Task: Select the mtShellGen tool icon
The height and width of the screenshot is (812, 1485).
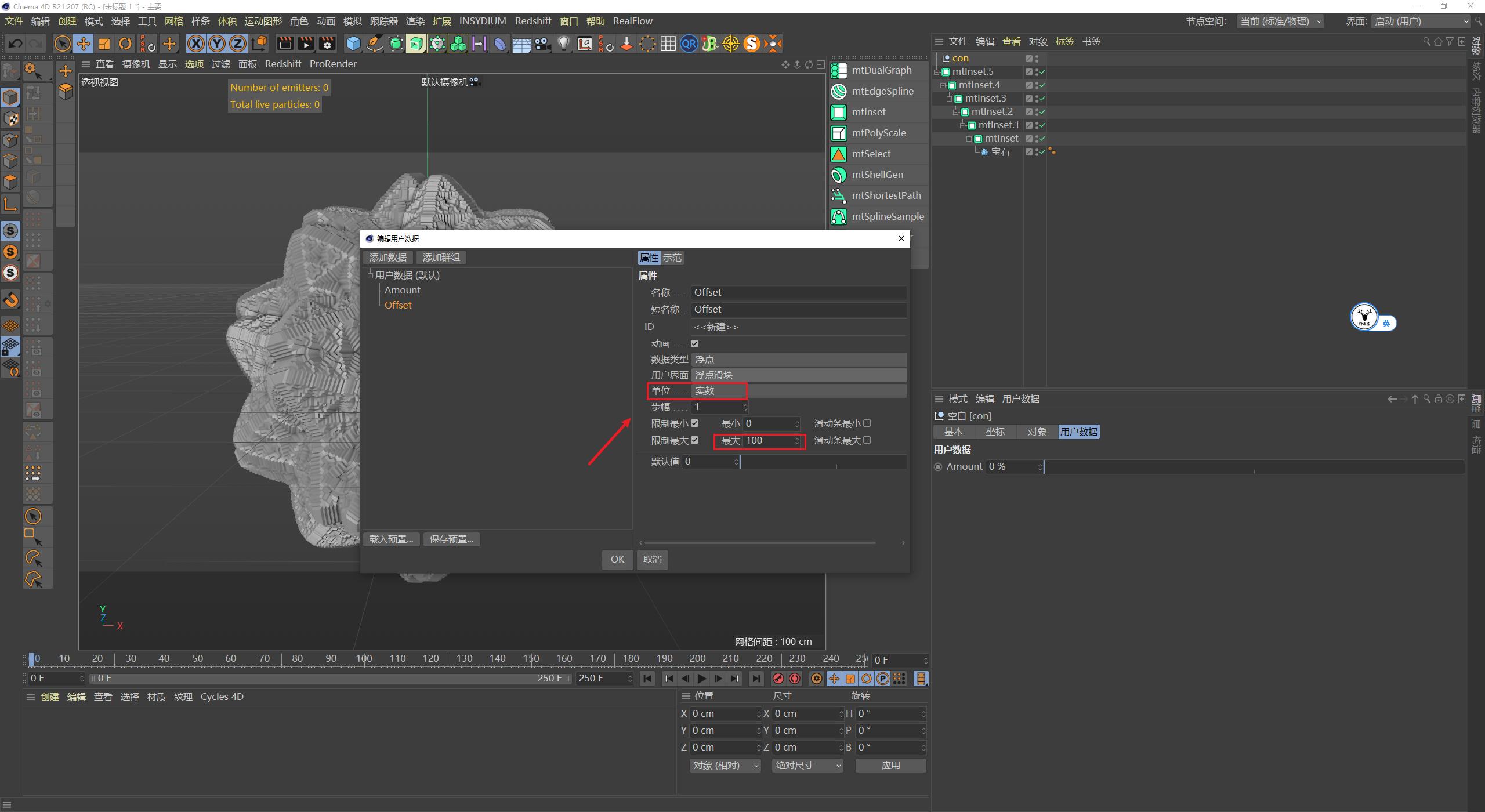Action: [x=839, y=175]
